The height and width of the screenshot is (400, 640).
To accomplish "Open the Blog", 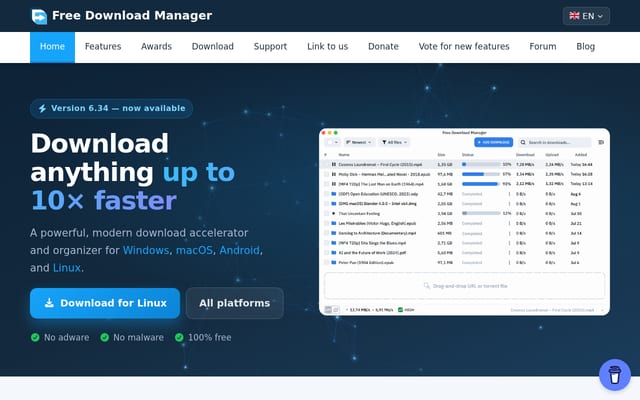I will pos(585,47).
